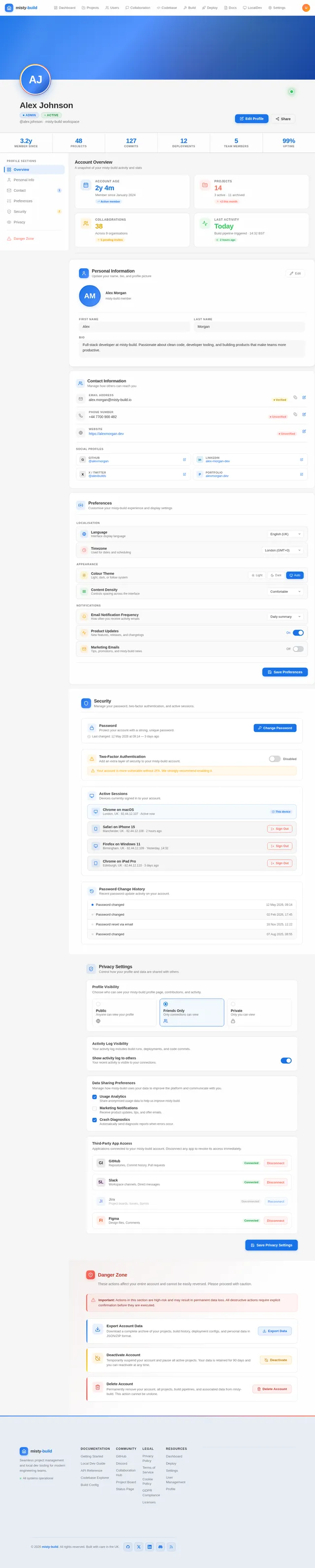Open the Language dropdown

285,534
